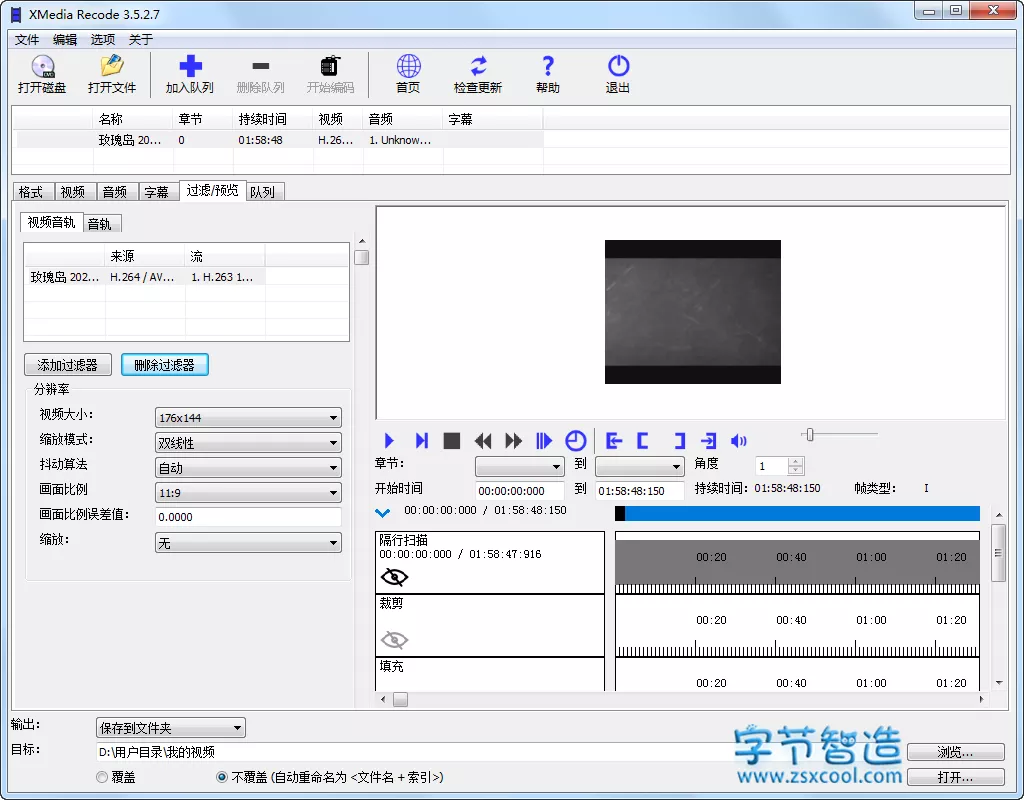1024x800 pixels.
Task: Open the 画面比例 11:9 dropdown
Action: pyautogui.click(x=248, y=492)
